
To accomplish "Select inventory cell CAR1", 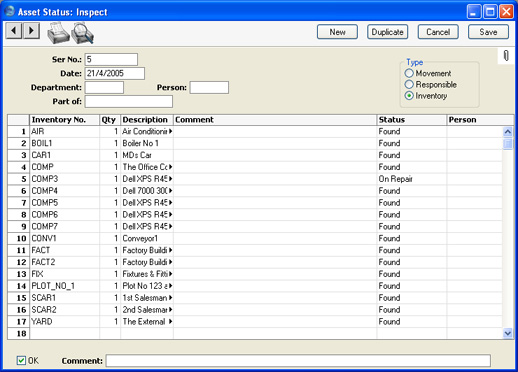I will coord(65,155).
